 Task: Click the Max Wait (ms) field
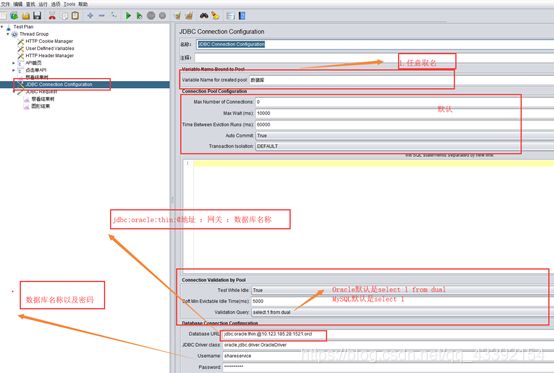click(x=404, y=113)
